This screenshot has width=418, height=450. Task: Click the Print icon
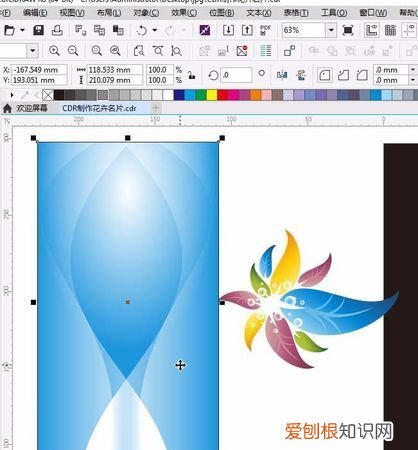point(57,30)
